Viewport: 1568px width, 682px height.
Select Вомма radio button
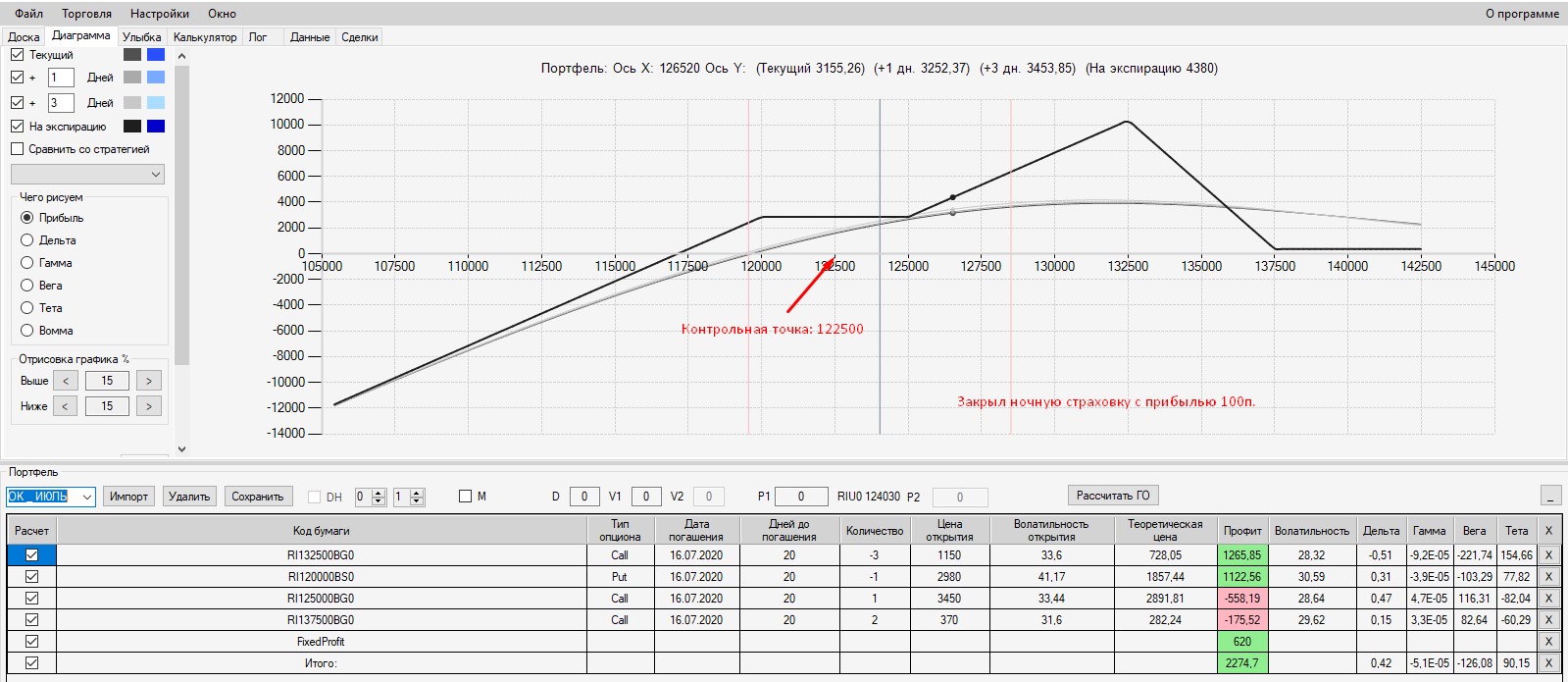pos(27,331)
